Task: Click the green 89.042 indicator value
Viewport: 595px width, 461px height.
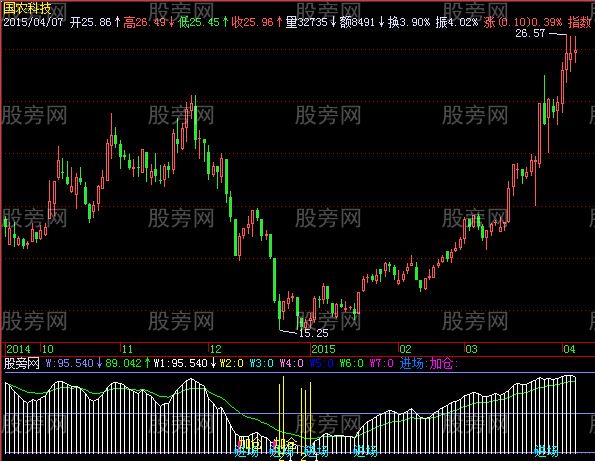Action: click(123, 363)
